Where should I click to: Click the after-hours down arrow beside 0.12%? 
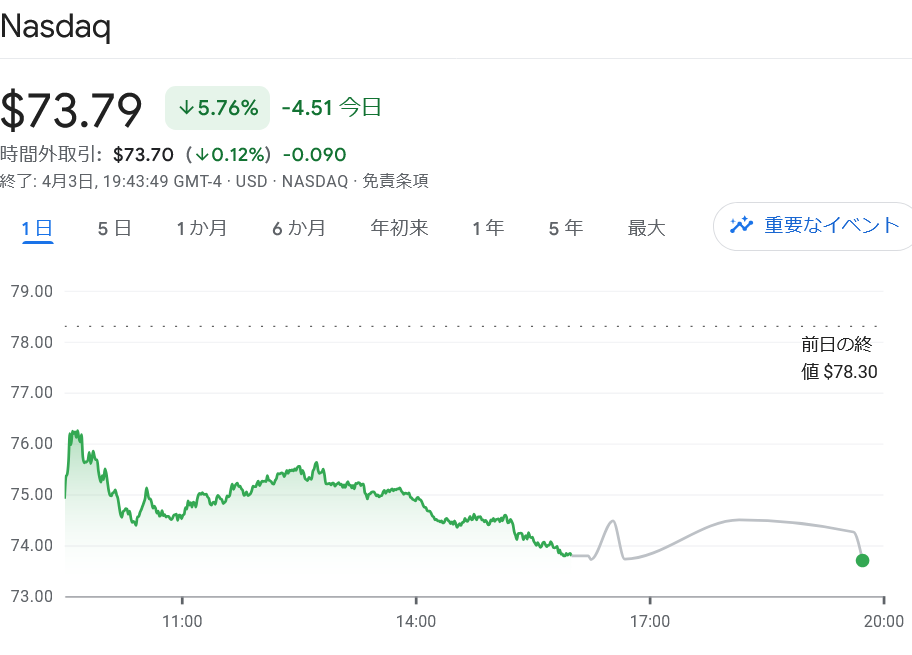pos(201,155)
